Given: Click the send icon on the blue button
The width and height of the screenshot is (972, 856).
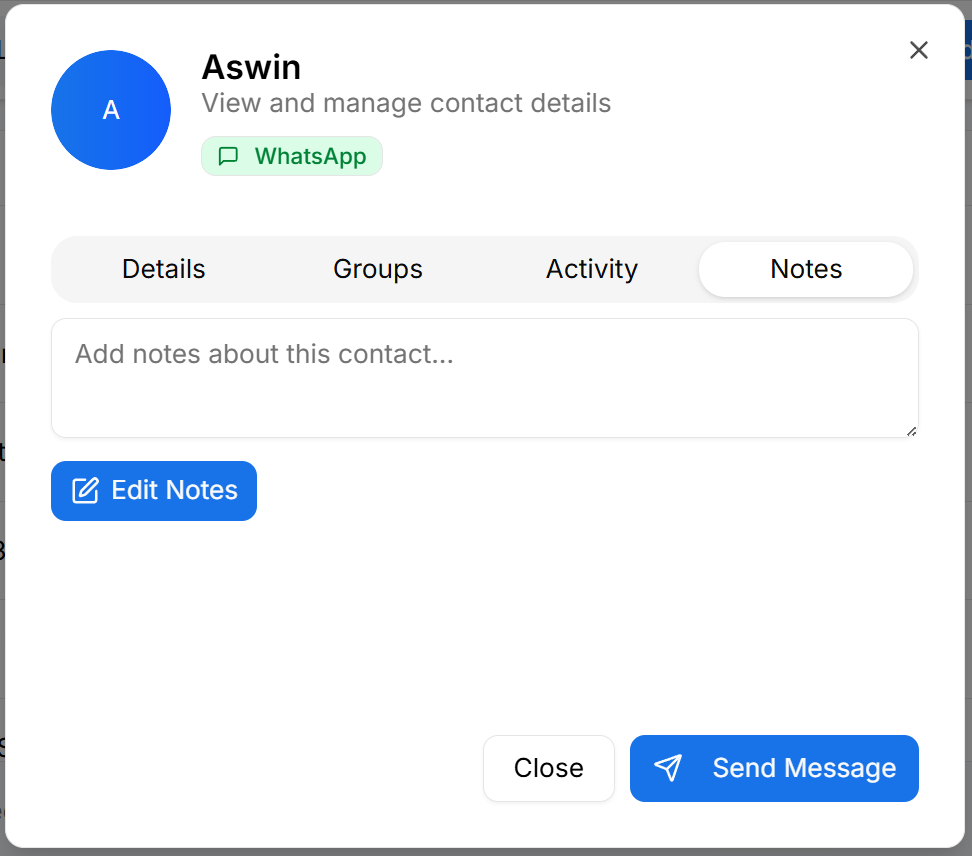Looking at the screenshot, I should click(x=668, y=768).
